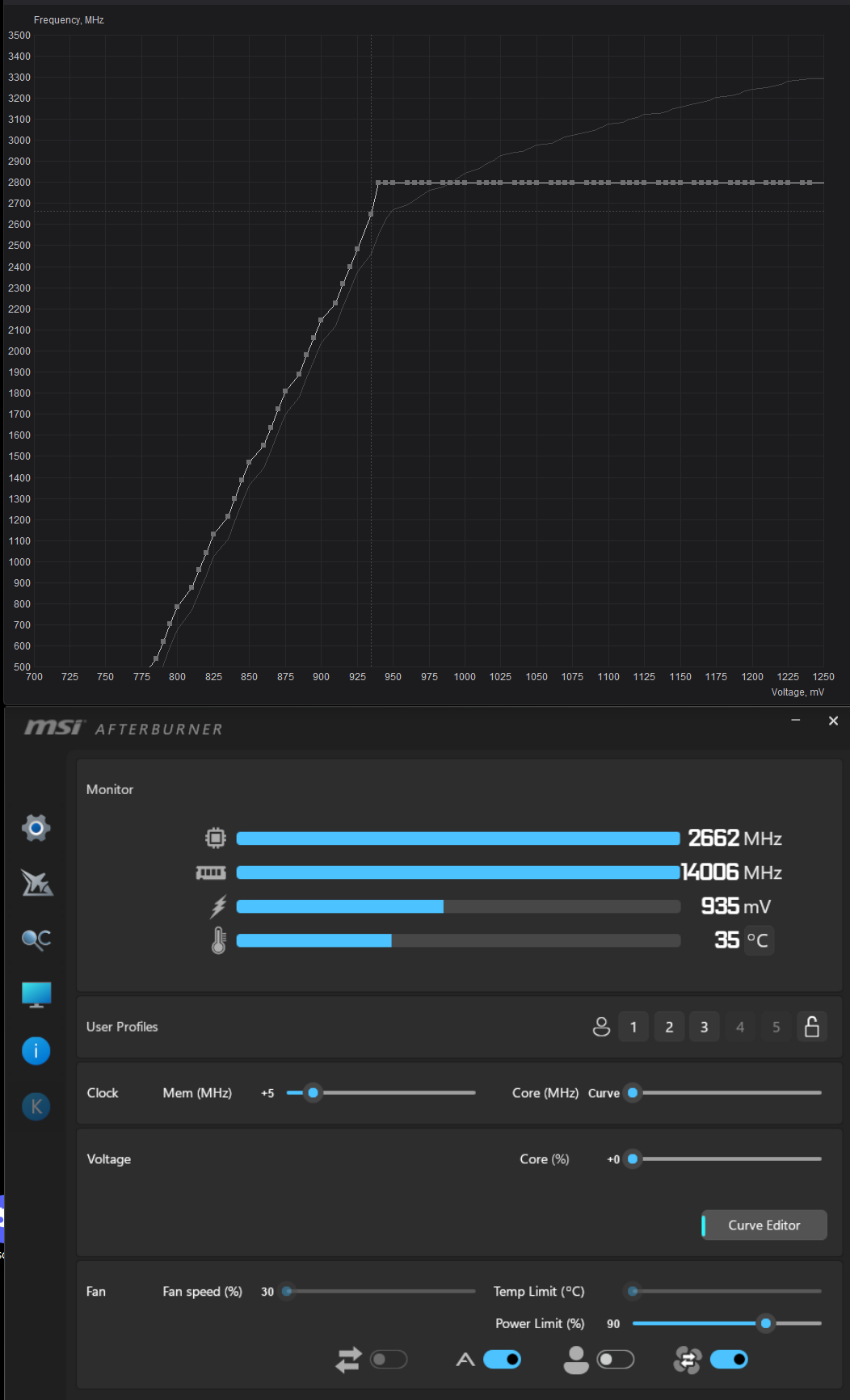This screenshot has width=850, height=1400.
Task: Select user profile 3
Action: pos(705,1027)
